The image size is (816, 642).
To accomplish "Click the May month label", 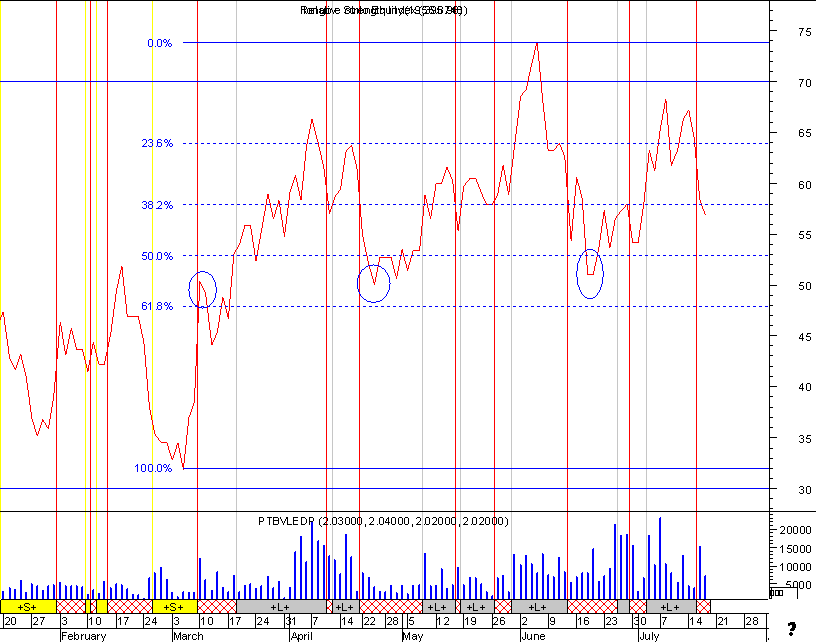I will pos(413,636).
